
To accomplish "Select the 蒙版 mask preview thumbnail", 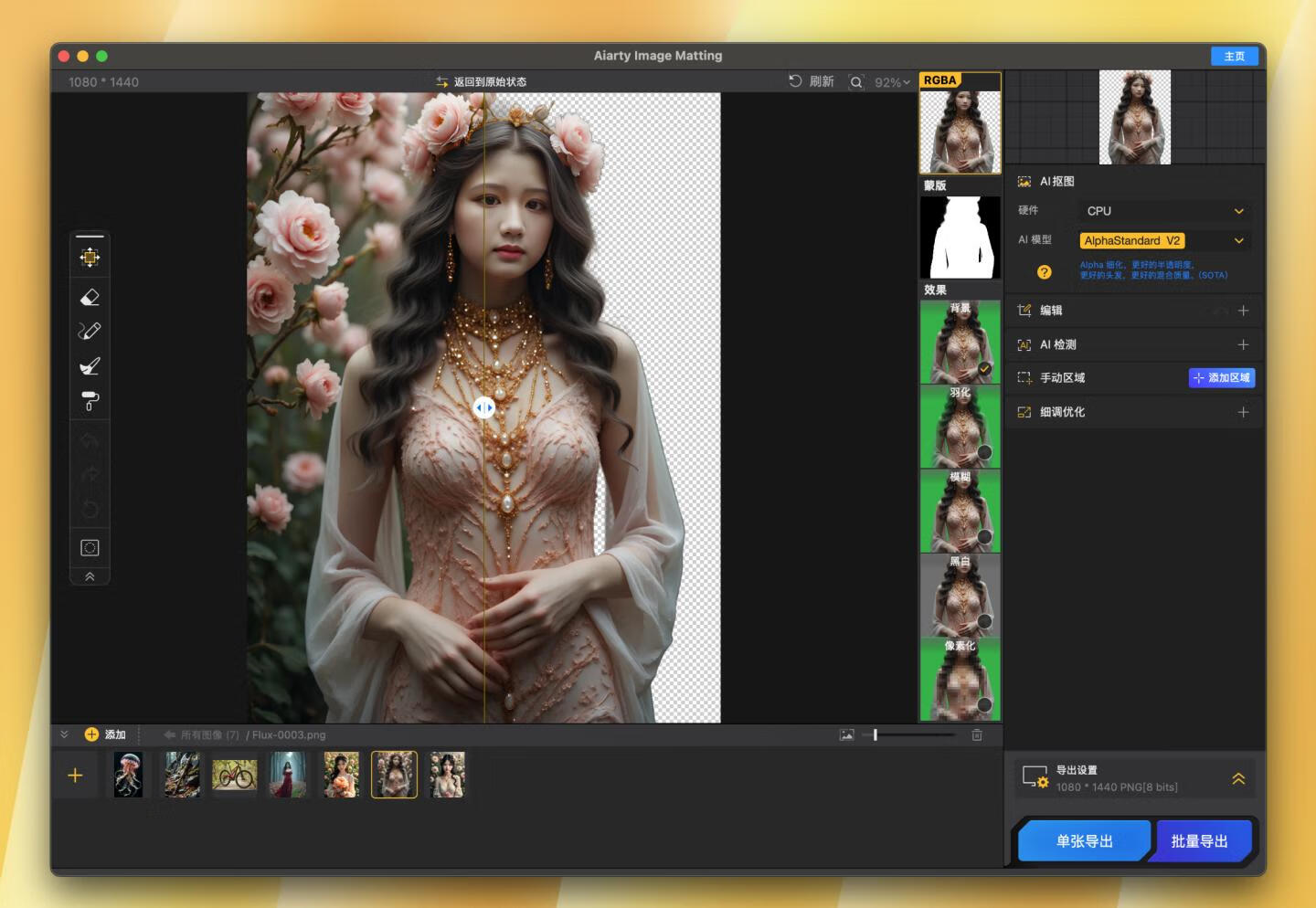I will (x=960, y=238).
